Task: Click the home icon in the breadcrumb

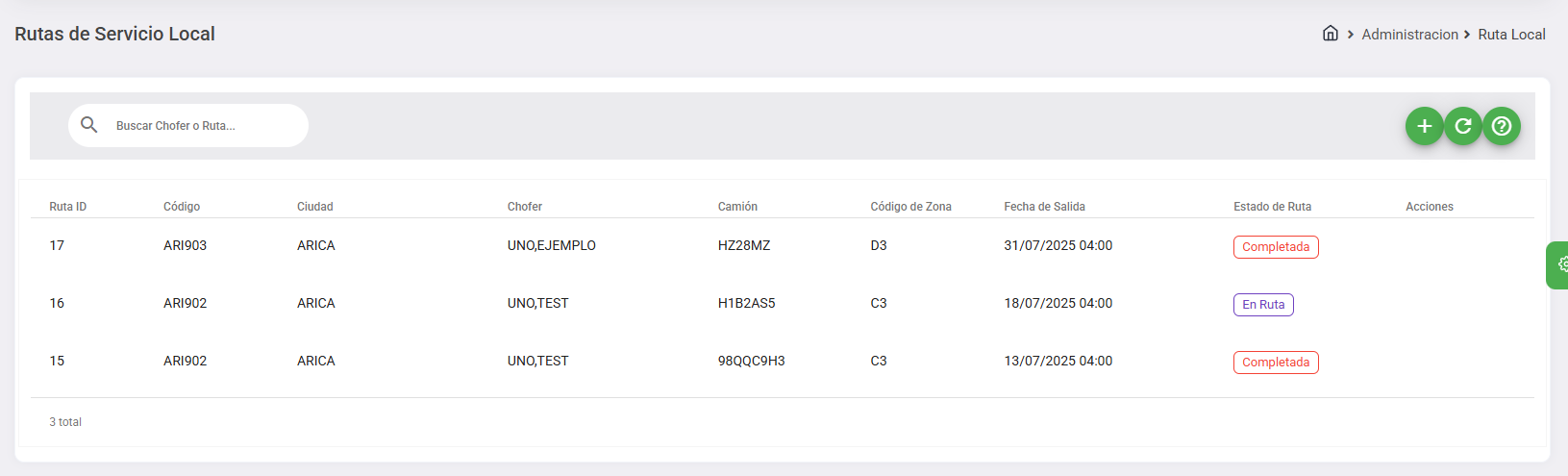Action: [1330, 34]
